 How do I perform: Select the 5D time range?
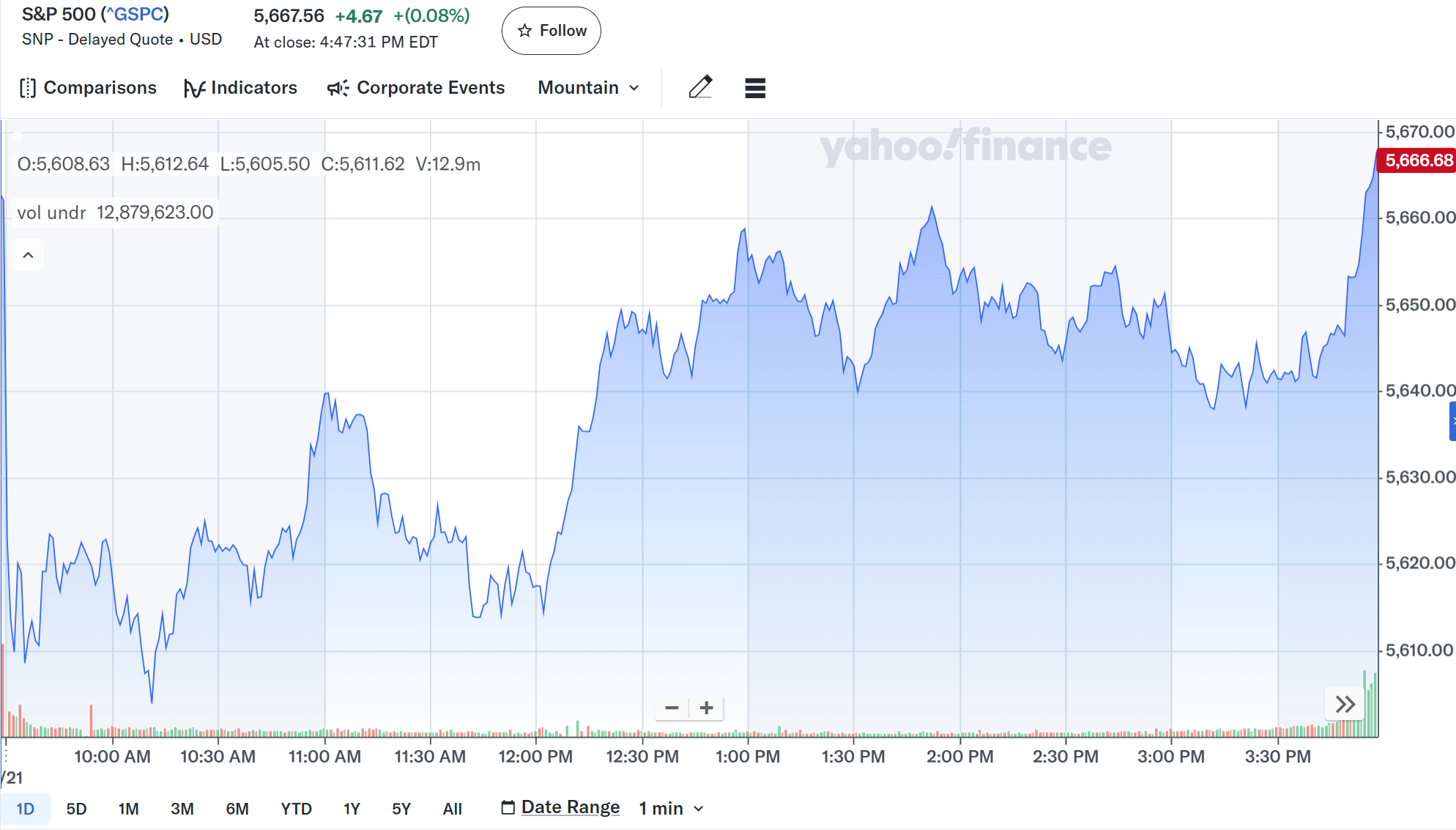point(76,809)
